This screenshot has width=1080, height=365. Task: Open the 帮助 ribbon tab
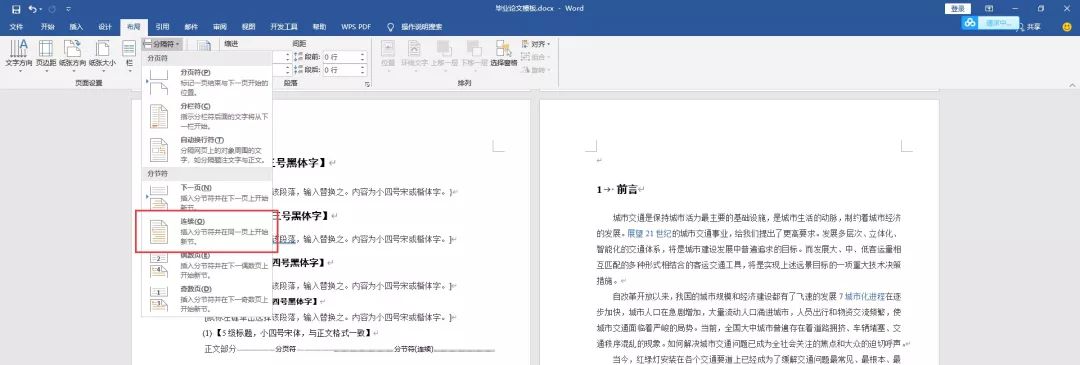tap(320, 27)
